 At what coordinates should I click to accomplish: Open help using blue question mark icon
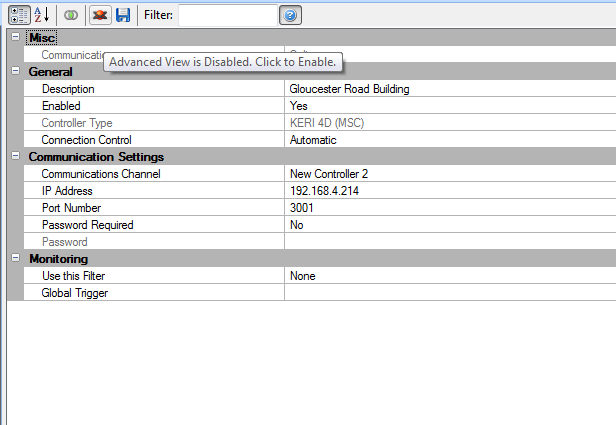point(289,15)
